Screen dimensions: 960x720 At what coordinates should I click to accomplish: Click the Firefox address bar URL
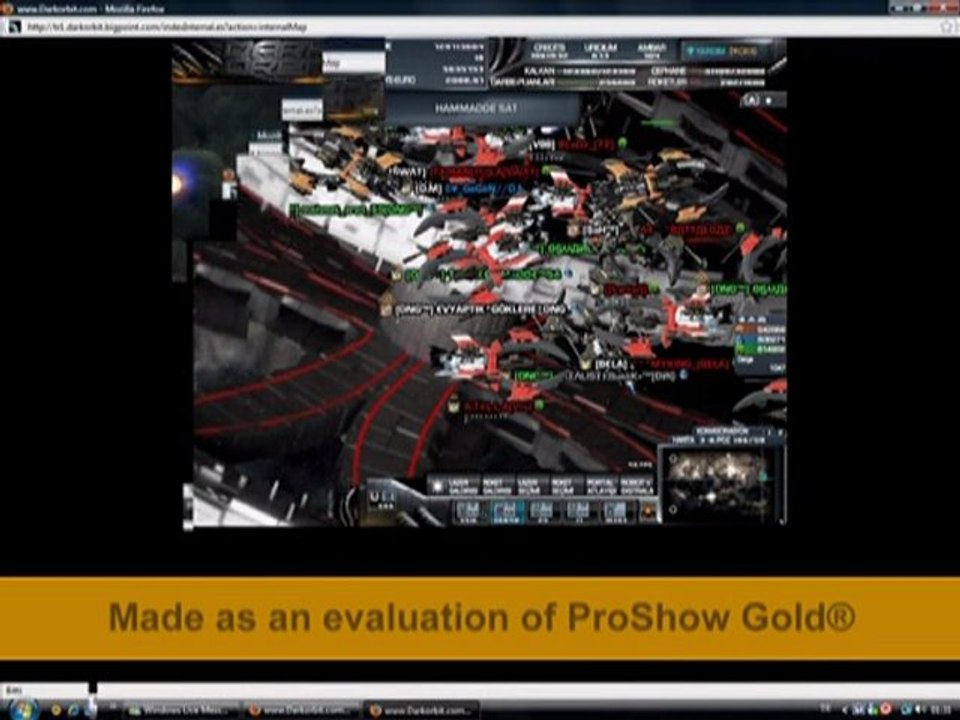(x=167, y=28)
